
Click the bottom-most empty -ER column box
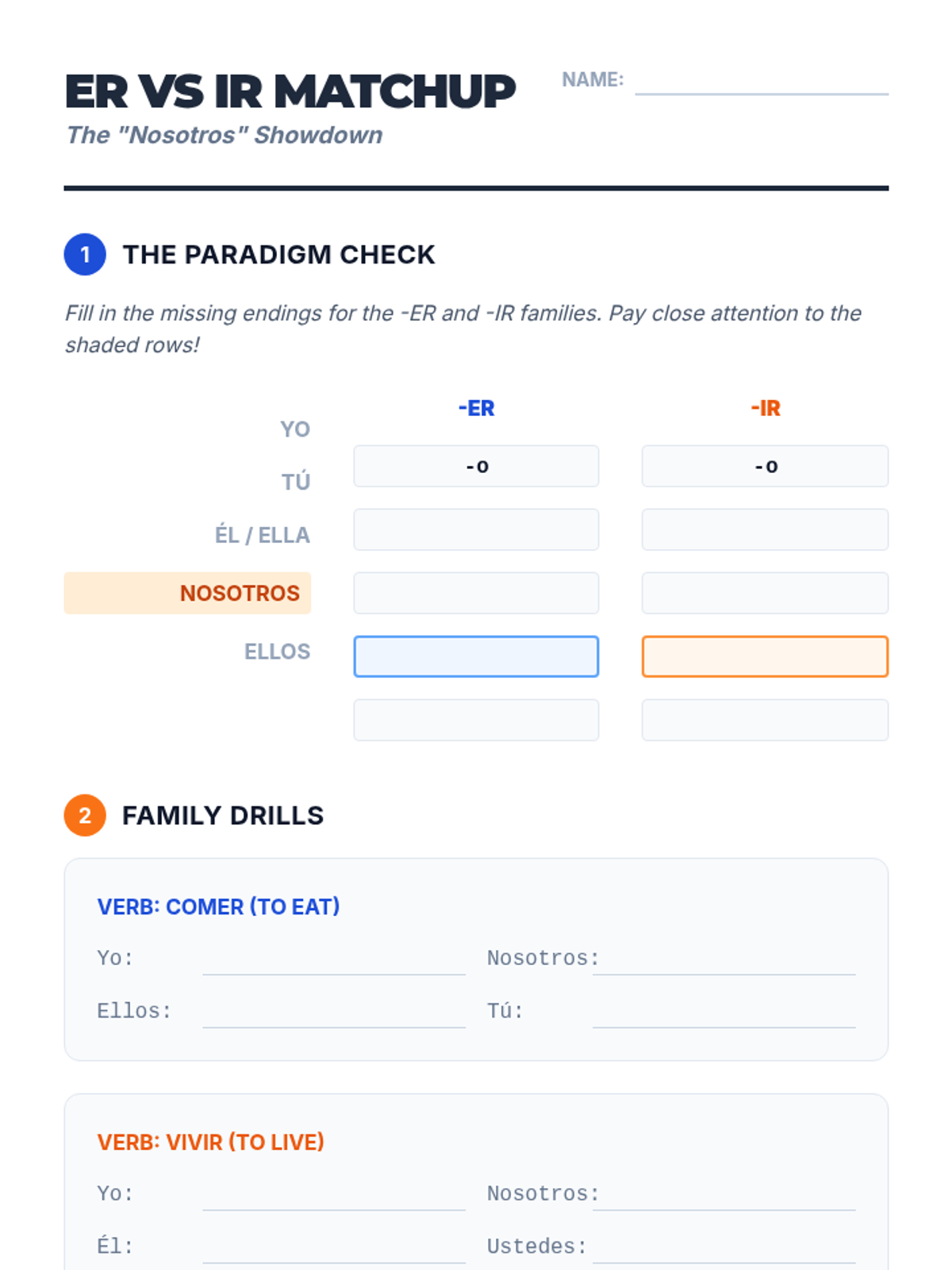click(x=476, y=720)
